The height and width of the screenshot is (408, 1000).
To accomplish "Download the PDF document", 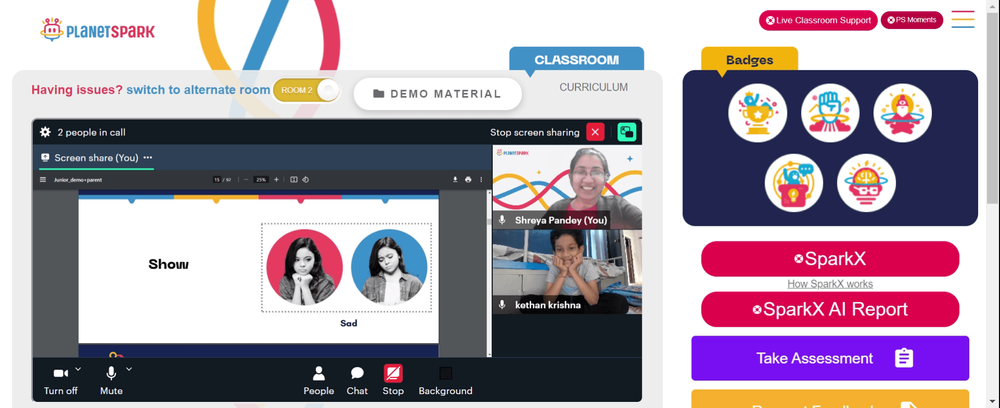I will 455,180.
